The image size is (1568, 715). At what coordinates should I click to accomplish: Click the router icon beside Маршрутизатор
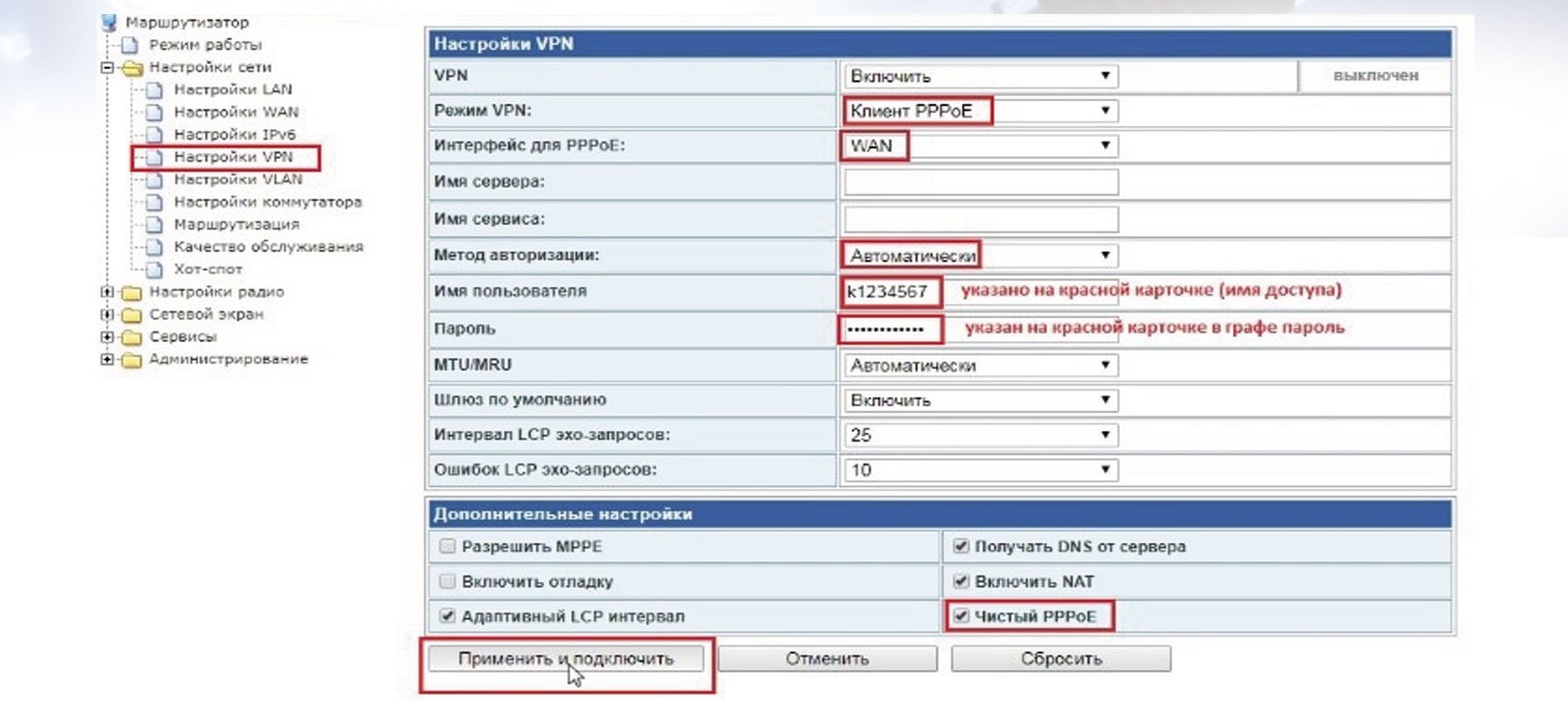pyautogui.click(x=109, y=22)
